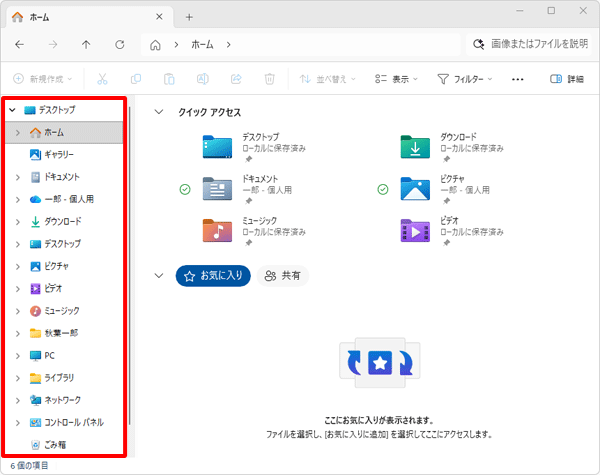Click the search box 画像またはファイルを説明
The width and height of the screenshot is (600, 475).
(529, 44)
